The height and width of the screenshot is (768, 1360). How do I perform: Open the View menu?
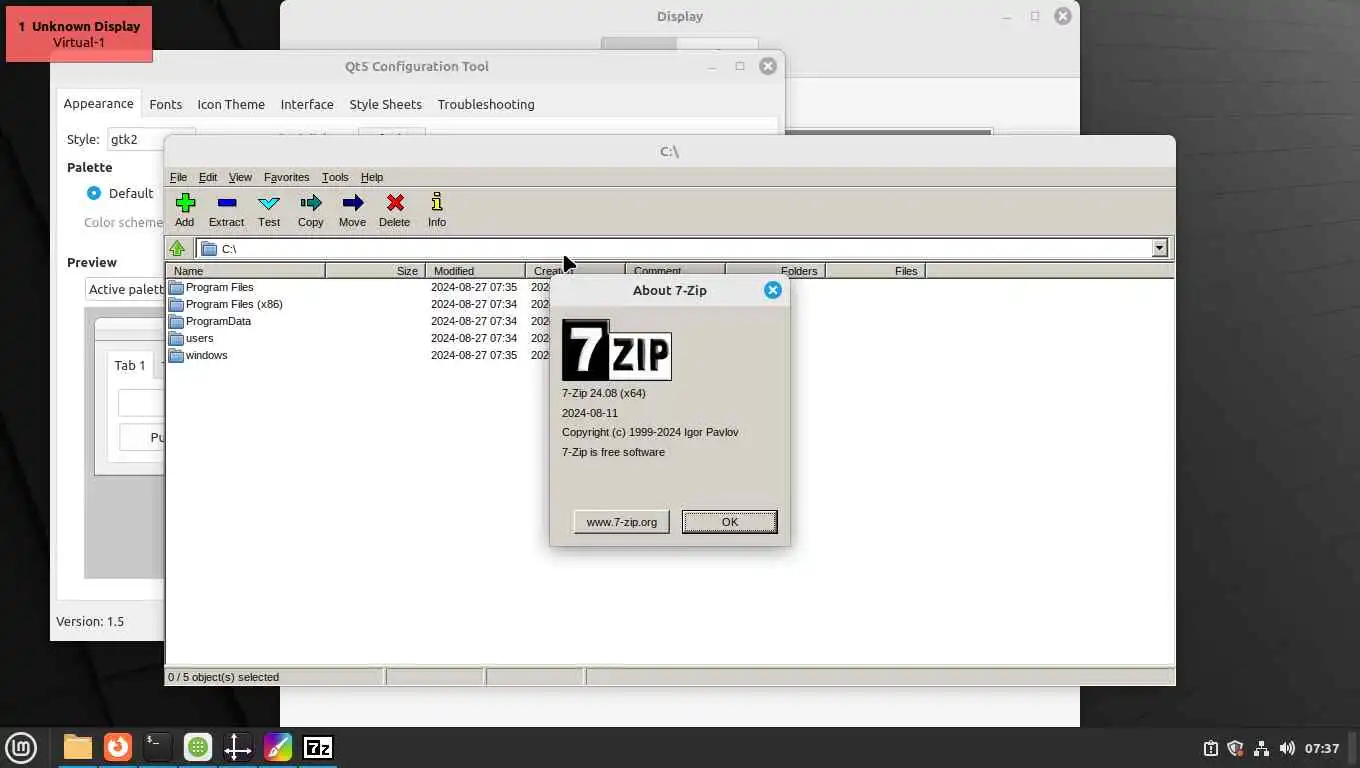240,177
